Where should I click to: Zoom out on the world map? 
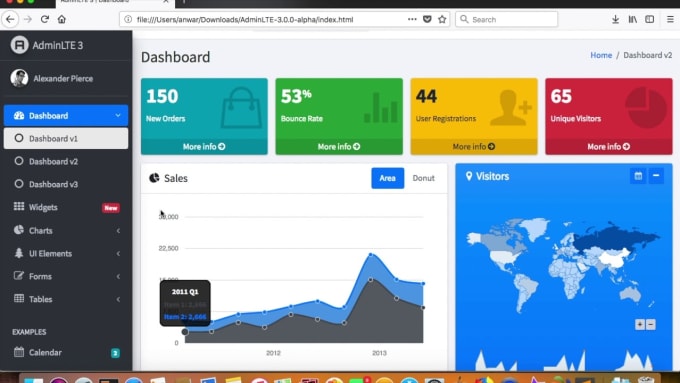point(651,324)
